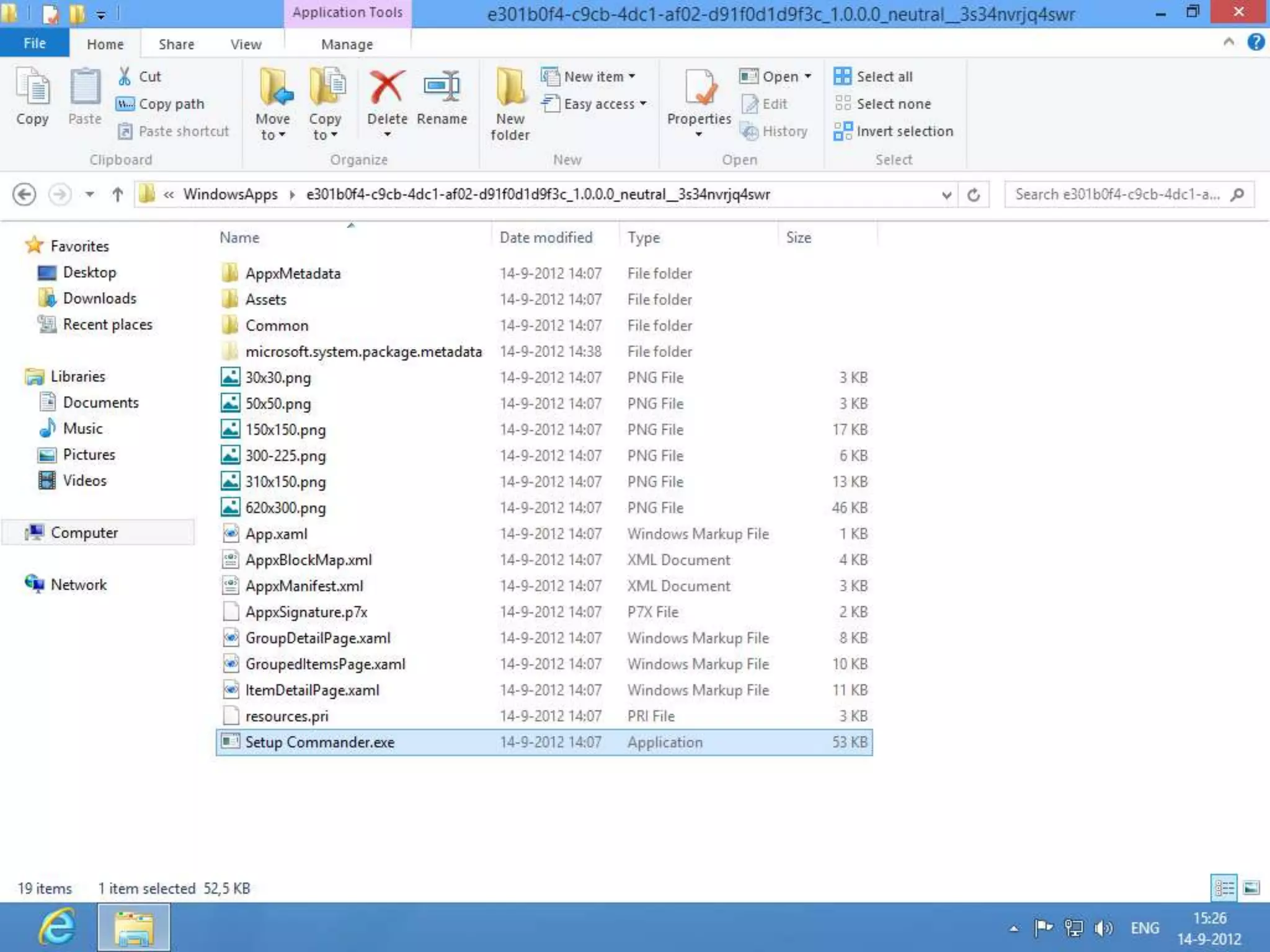
Task: Click the search magnifier icon
Action: pos(1237,195)
